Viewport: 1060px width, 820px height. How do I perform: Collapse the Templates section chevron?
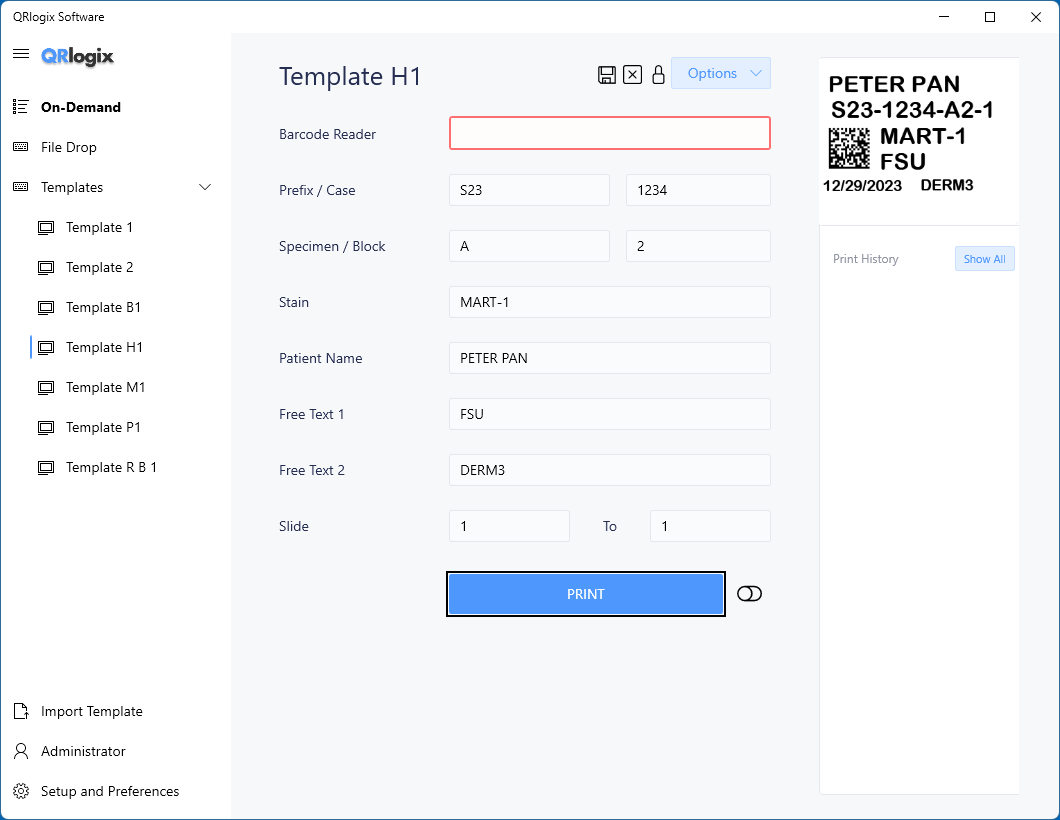click(x=205, y=187)
